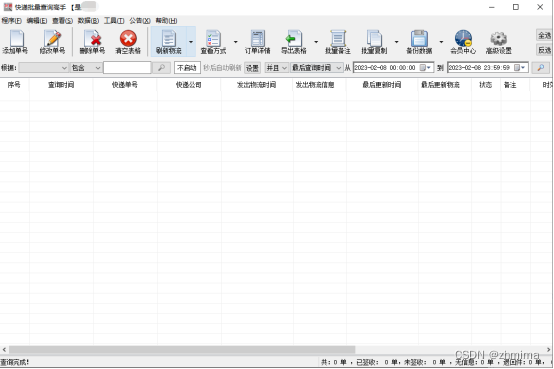The height and width of the screenshot is (369, 554).
Task: Click the search button after the end date
Action: [x=540, y=68]
